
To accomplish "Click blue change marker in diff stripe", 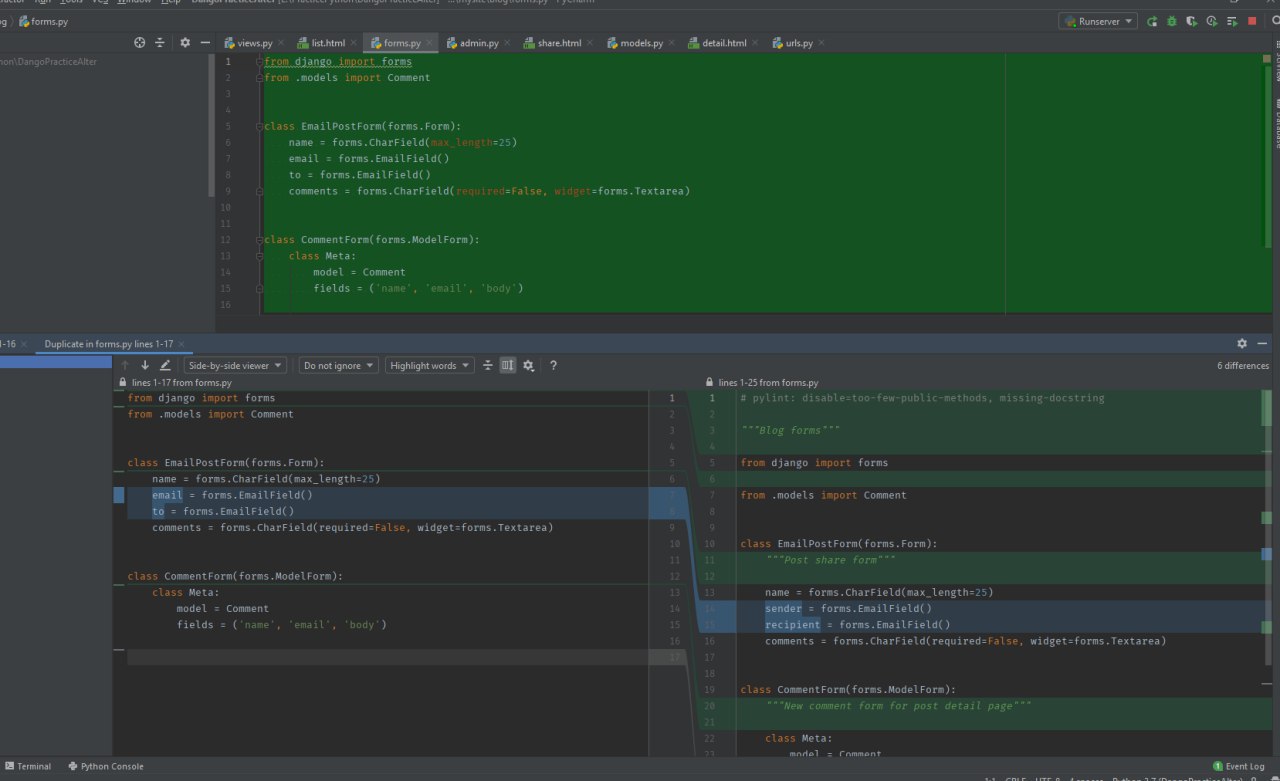I will 1266,554.
